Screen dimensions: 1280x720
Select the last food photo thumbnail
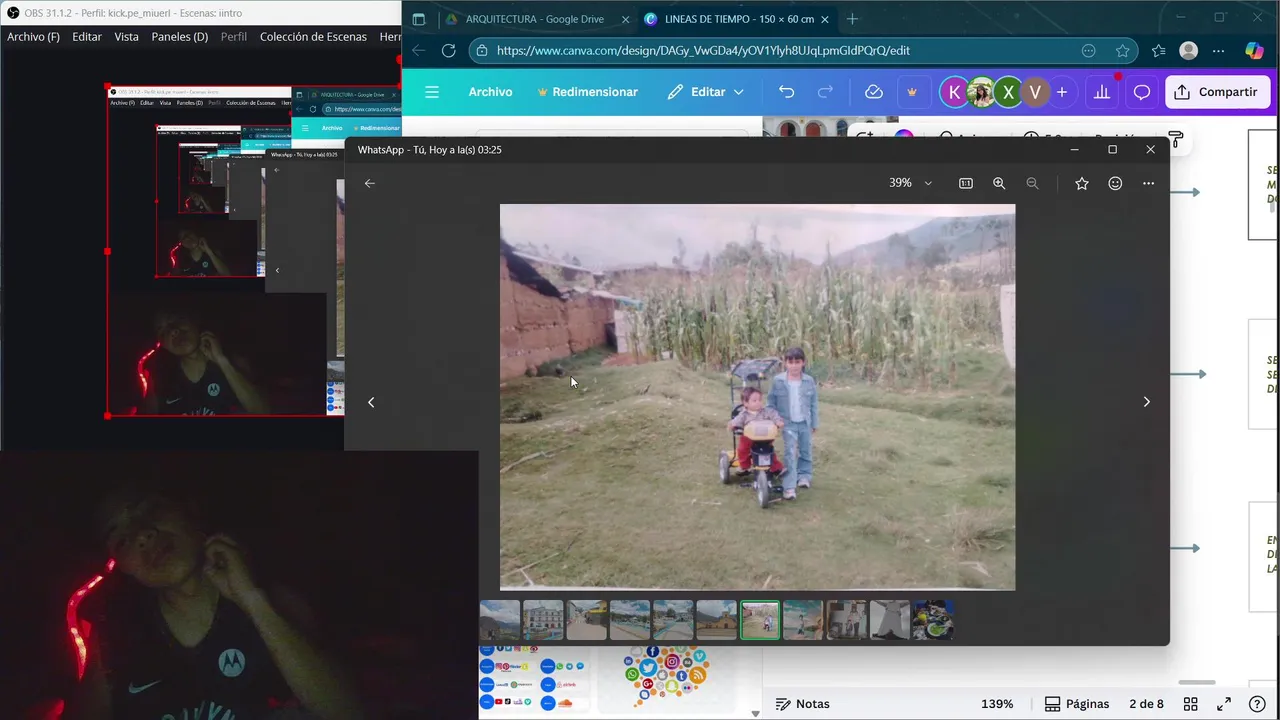[x=933, y=620]
